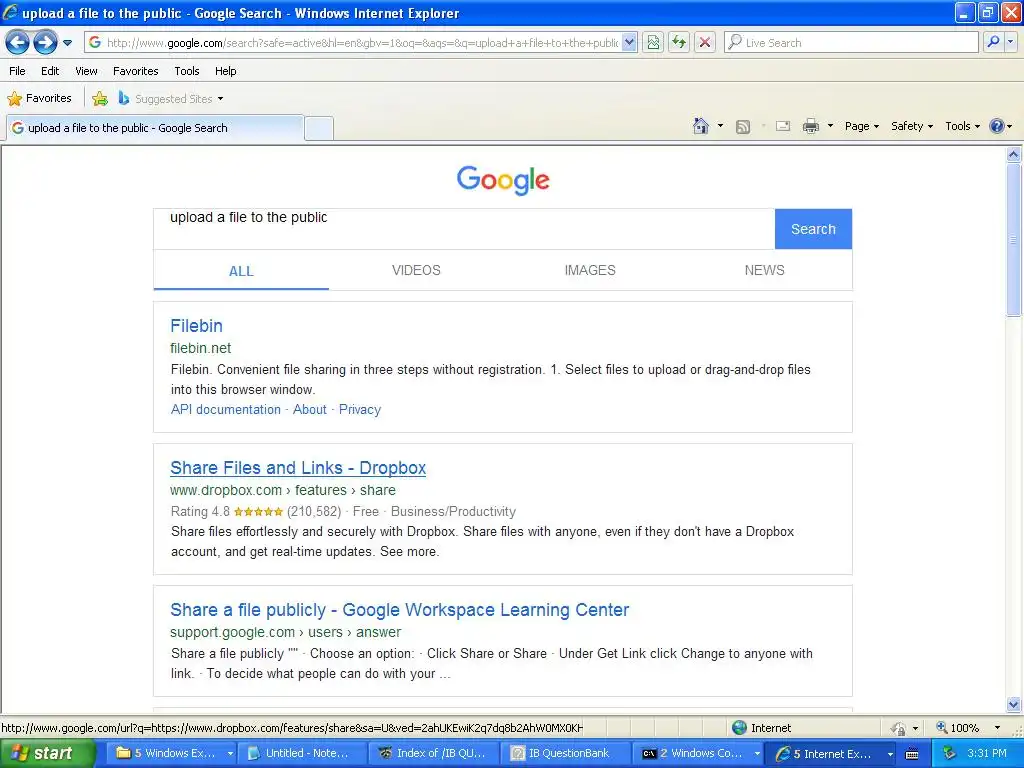Click the Protected Mode security icon in status bar
The height and width of the screenshot is (768, 1024).
(x=899, y=728)
